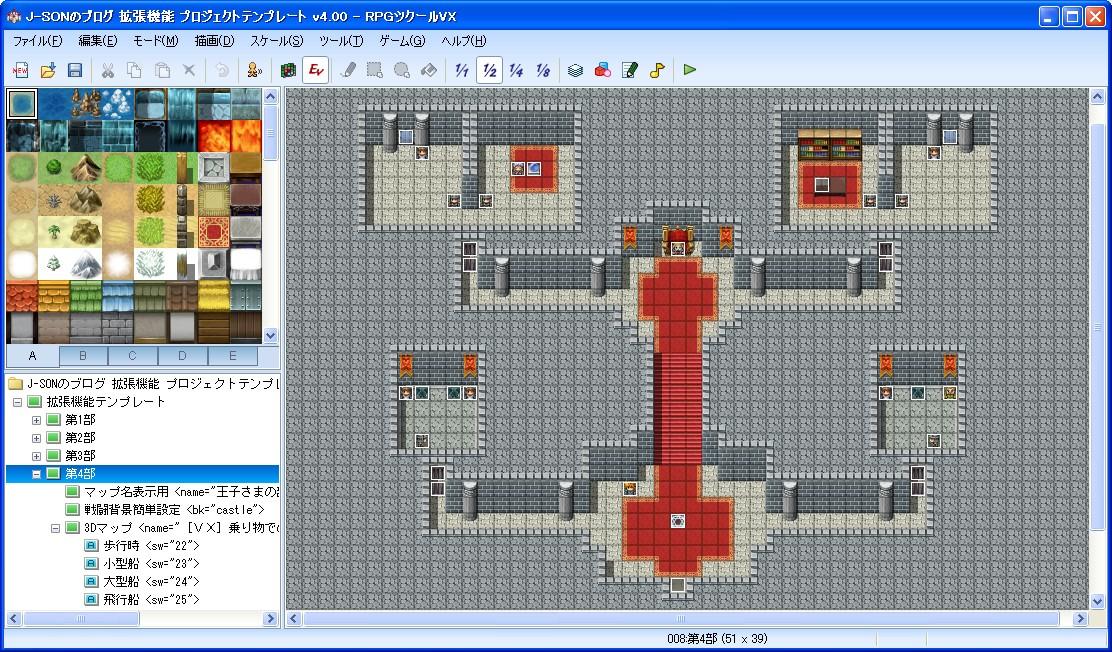The width and height of the screenshot is (1112, 652).
Task: Open the 編集(E) menu
Action: tap(98, 41)
